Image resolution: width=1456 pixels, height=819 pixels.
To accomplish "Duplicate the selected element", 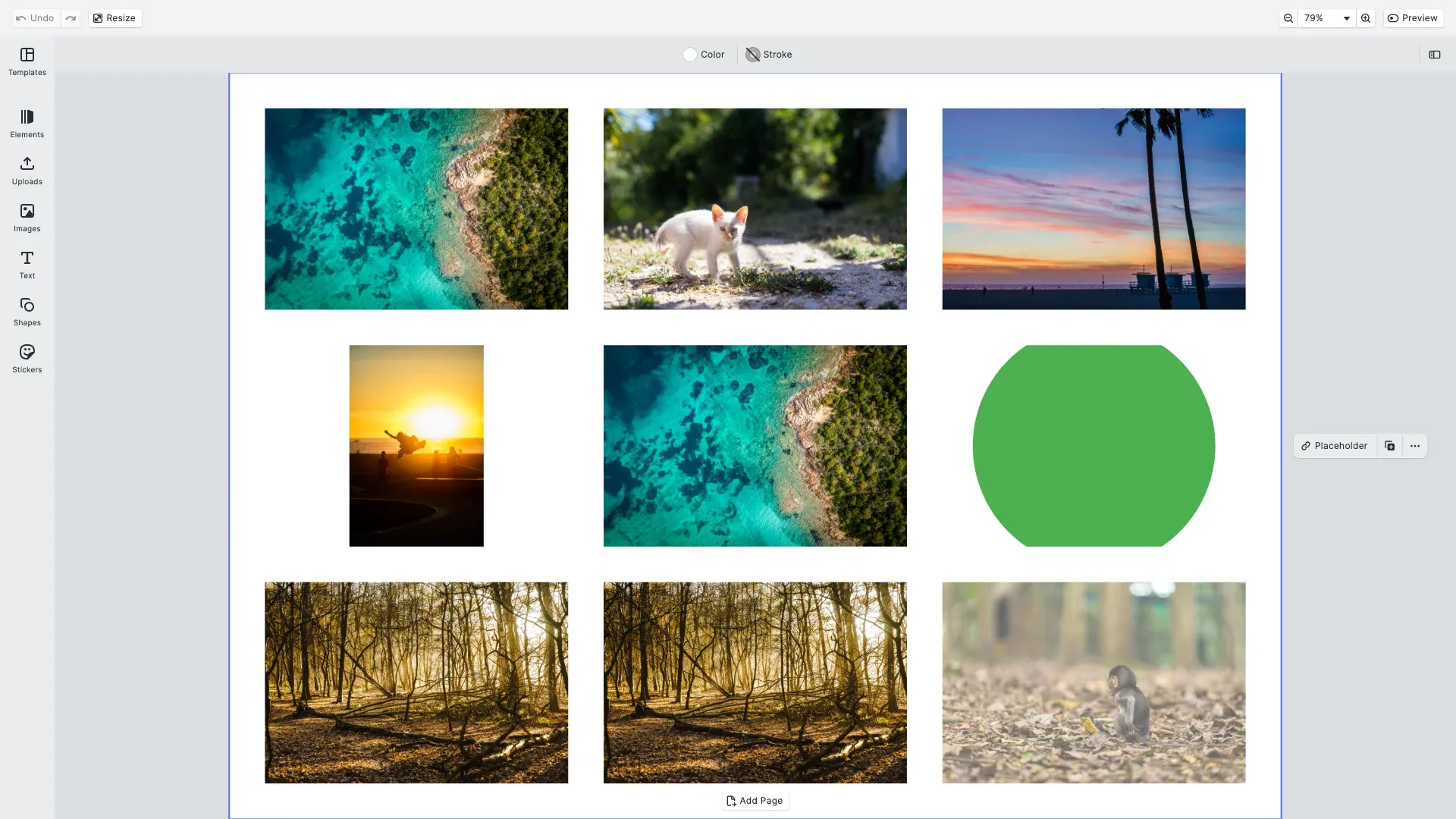I will coord(1389,446).
